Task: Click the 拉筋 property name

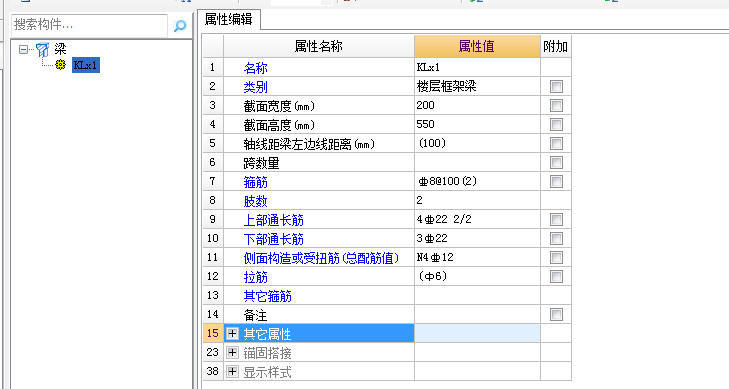Action: click(x=255, y=277)
